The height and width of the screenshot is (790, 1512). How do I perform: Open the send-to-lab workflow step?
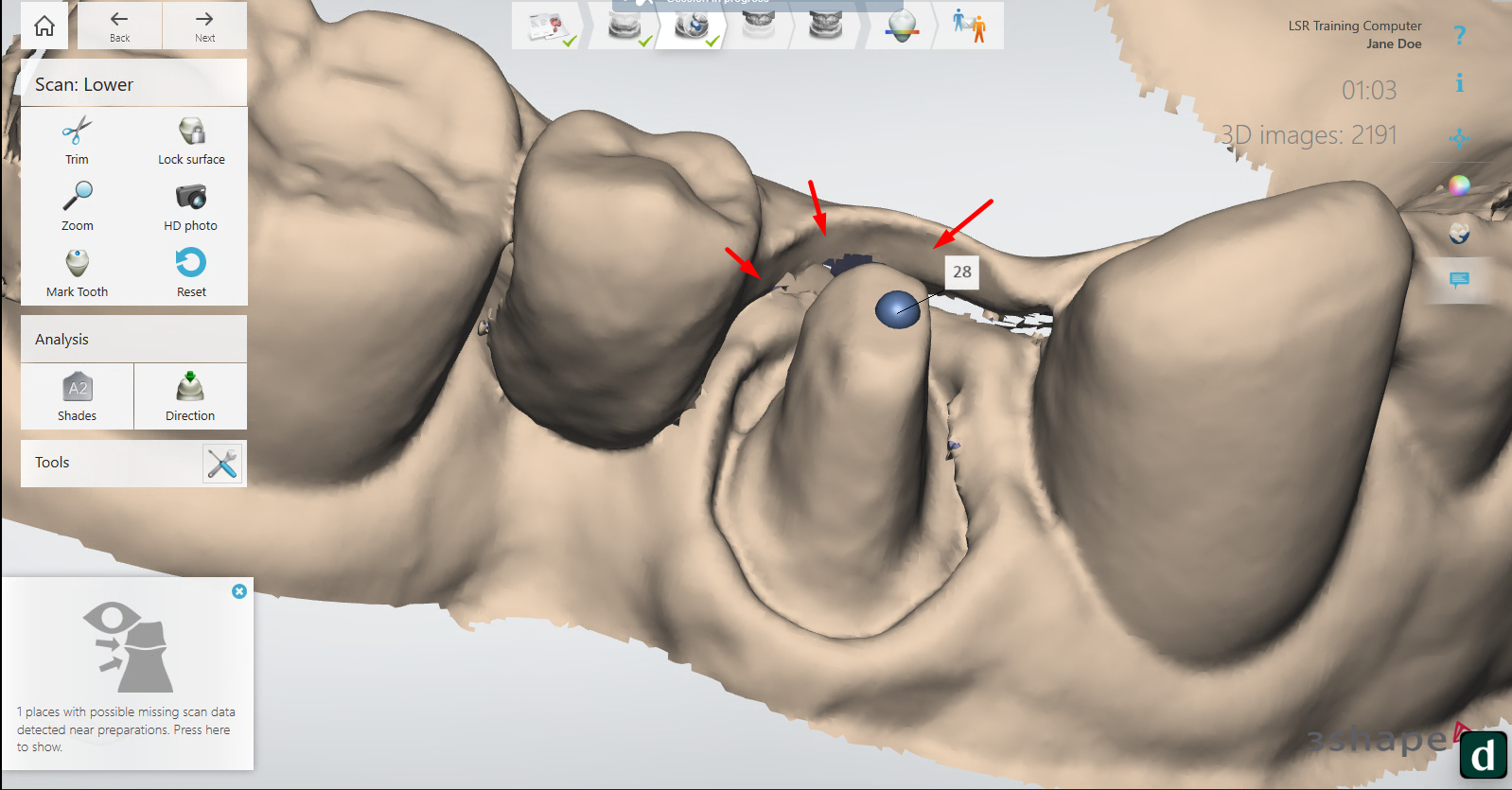click(x=969, y=26)
